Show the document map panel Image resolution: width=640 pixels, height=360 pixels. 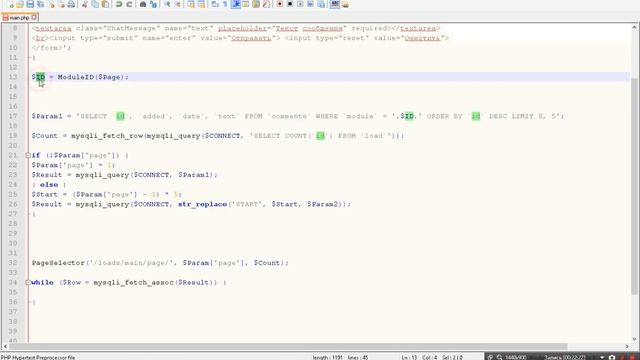coord(256,4)
